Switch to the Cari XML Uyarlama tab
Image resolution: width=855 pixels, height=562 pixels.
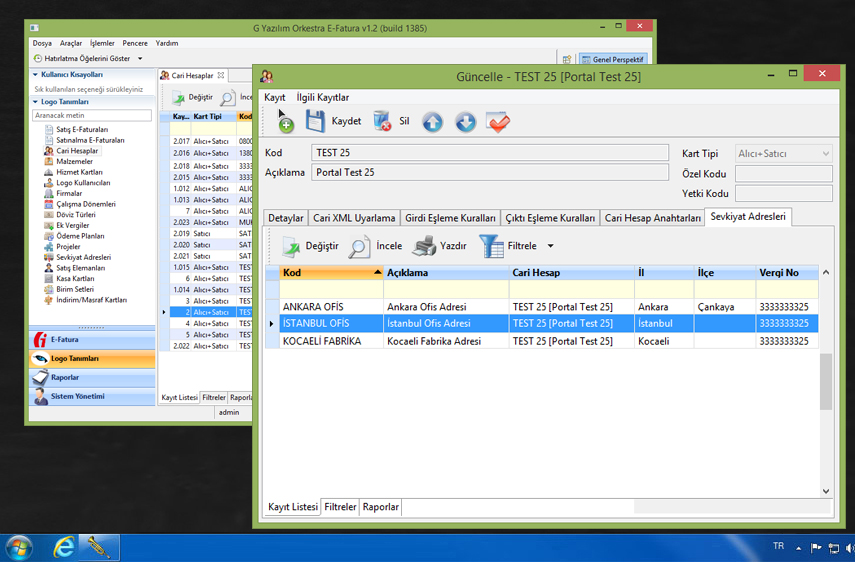(x=353, y=218)
